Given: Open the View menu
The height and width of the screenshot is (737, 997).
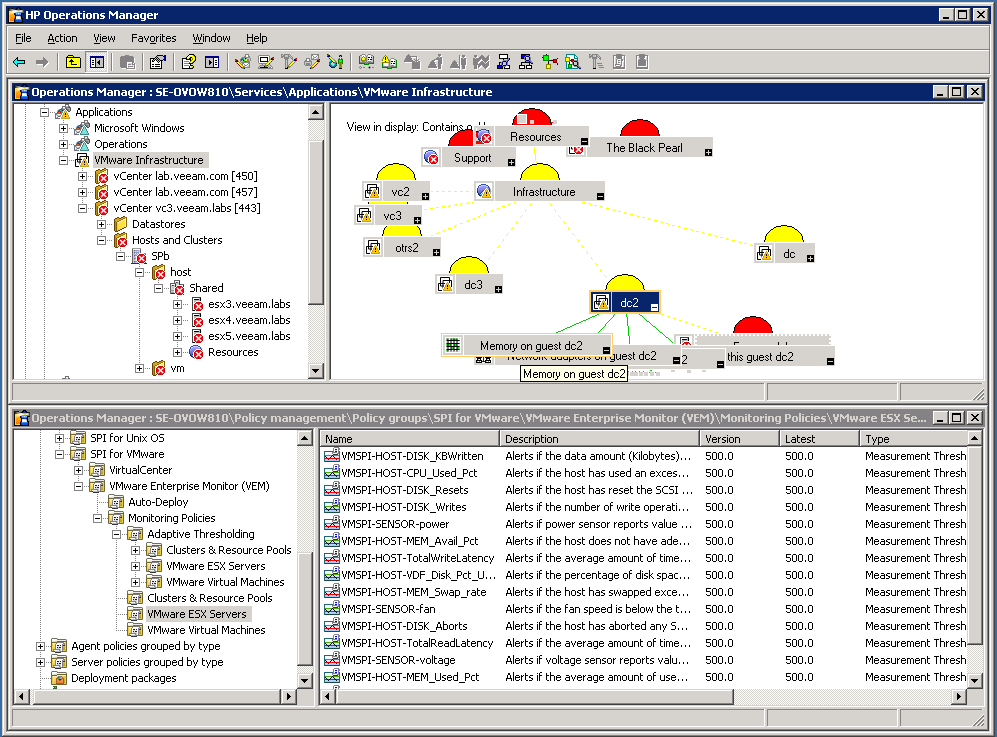Looking at the screenshot, I should click(x=104, y=38).
